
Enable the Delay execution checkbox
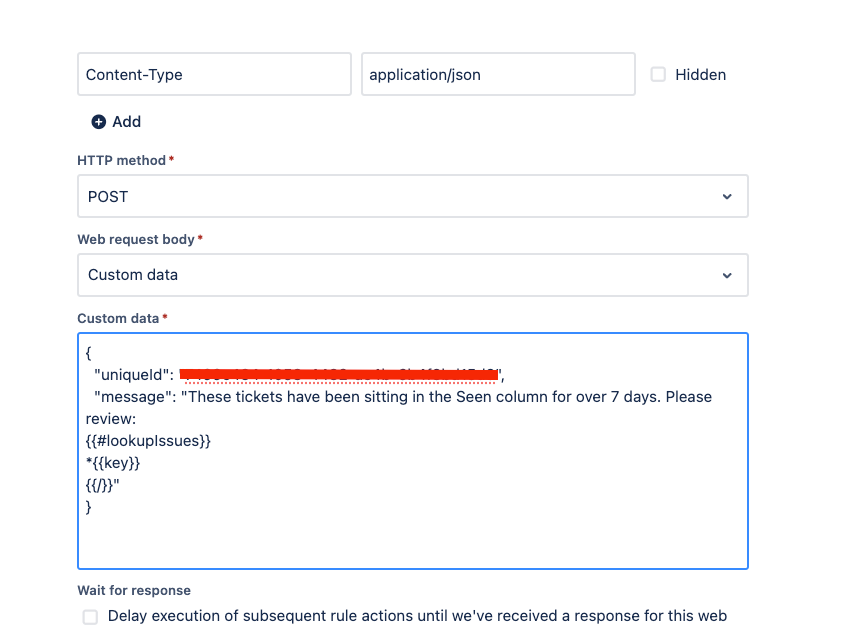(90, 617)
